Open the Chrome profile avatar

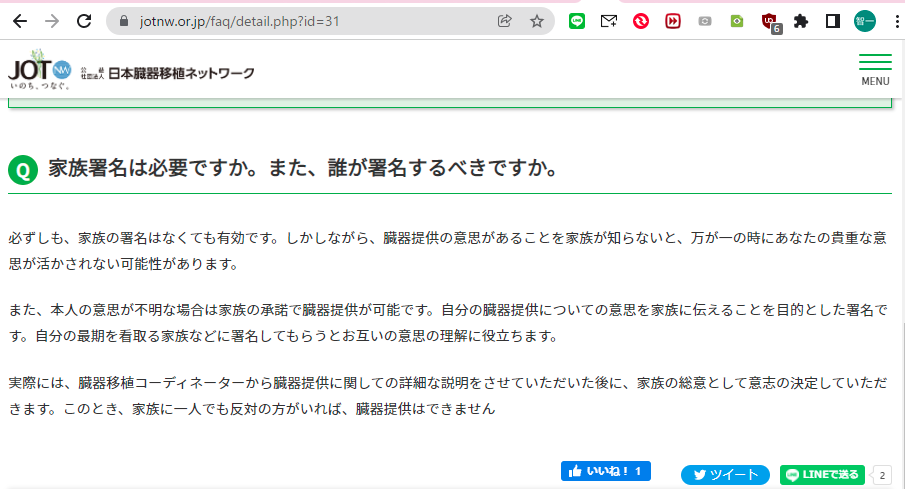(864, 21)
